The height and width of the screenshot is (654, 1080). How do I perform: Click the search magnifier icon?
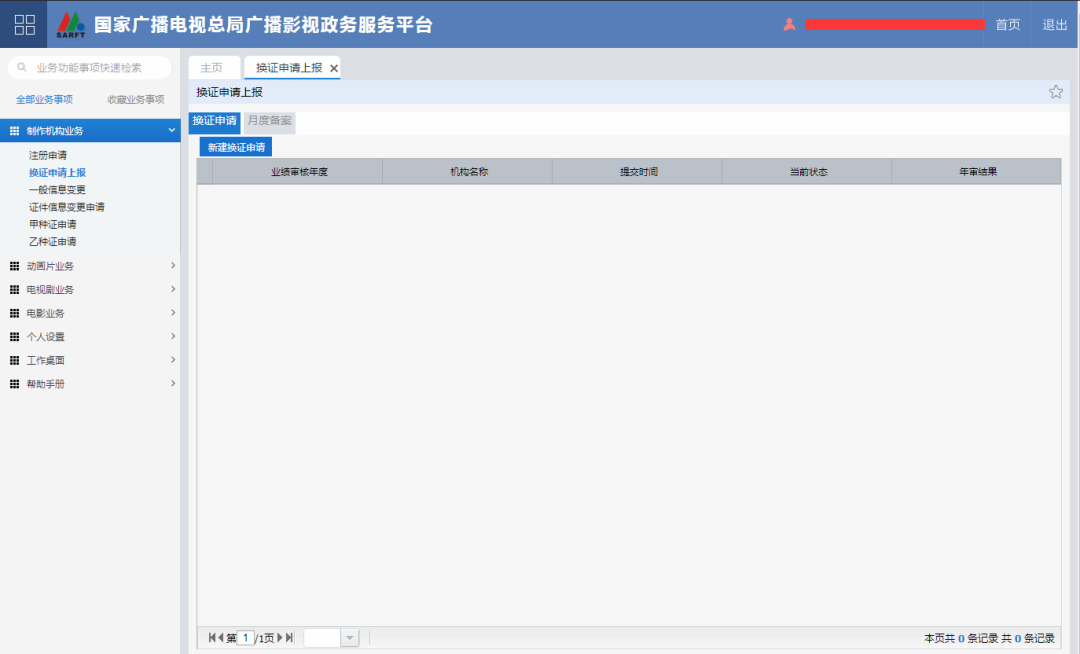22,67
